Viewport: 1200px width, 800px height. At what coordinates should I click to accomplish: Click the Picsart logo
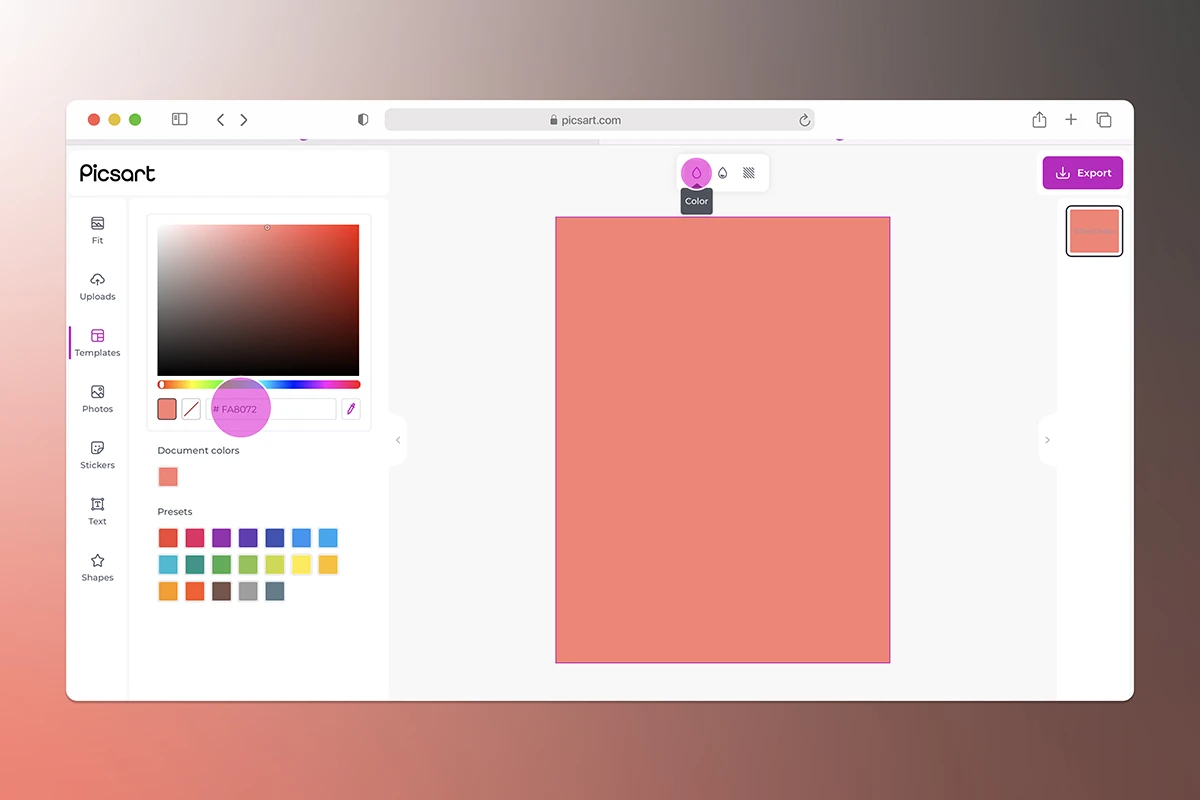[x=117, y=173]
